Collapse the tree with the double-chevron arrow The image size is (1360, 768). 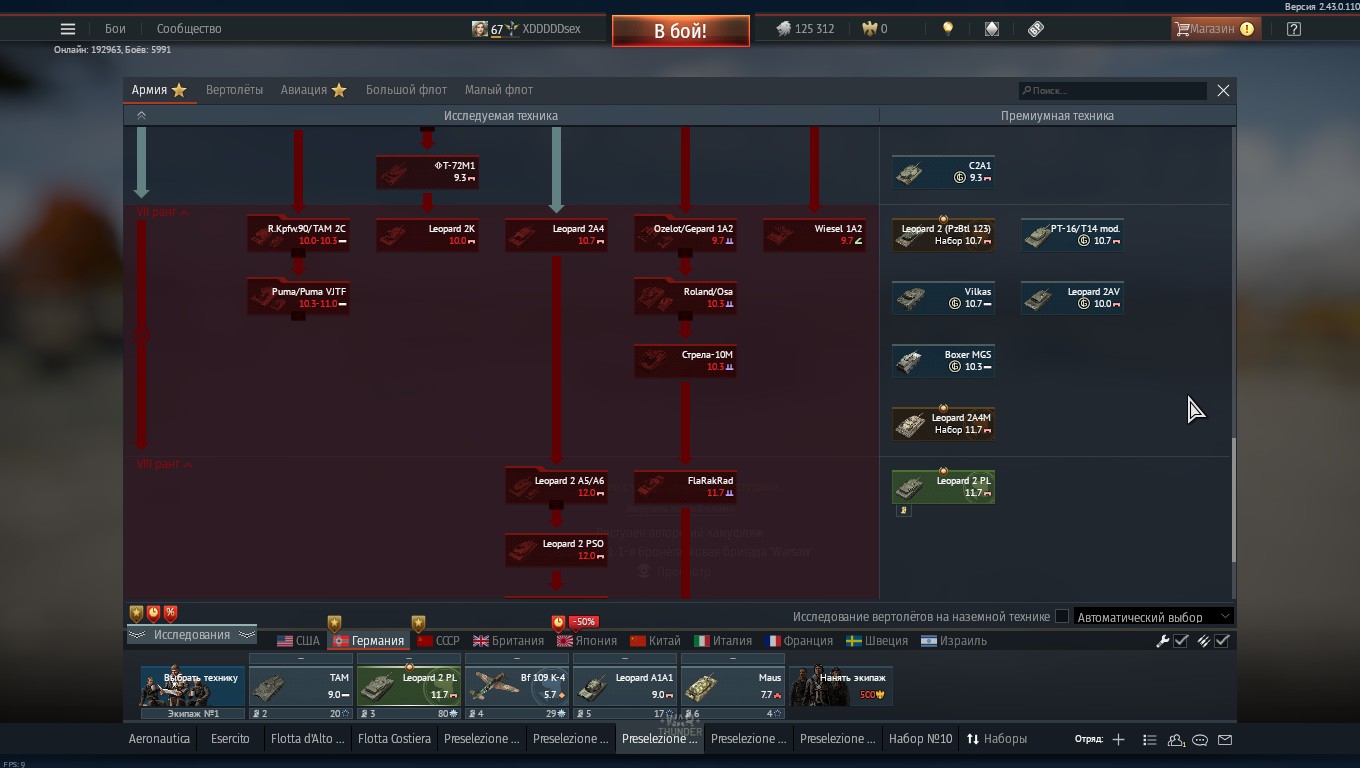(x=141, y=116)
